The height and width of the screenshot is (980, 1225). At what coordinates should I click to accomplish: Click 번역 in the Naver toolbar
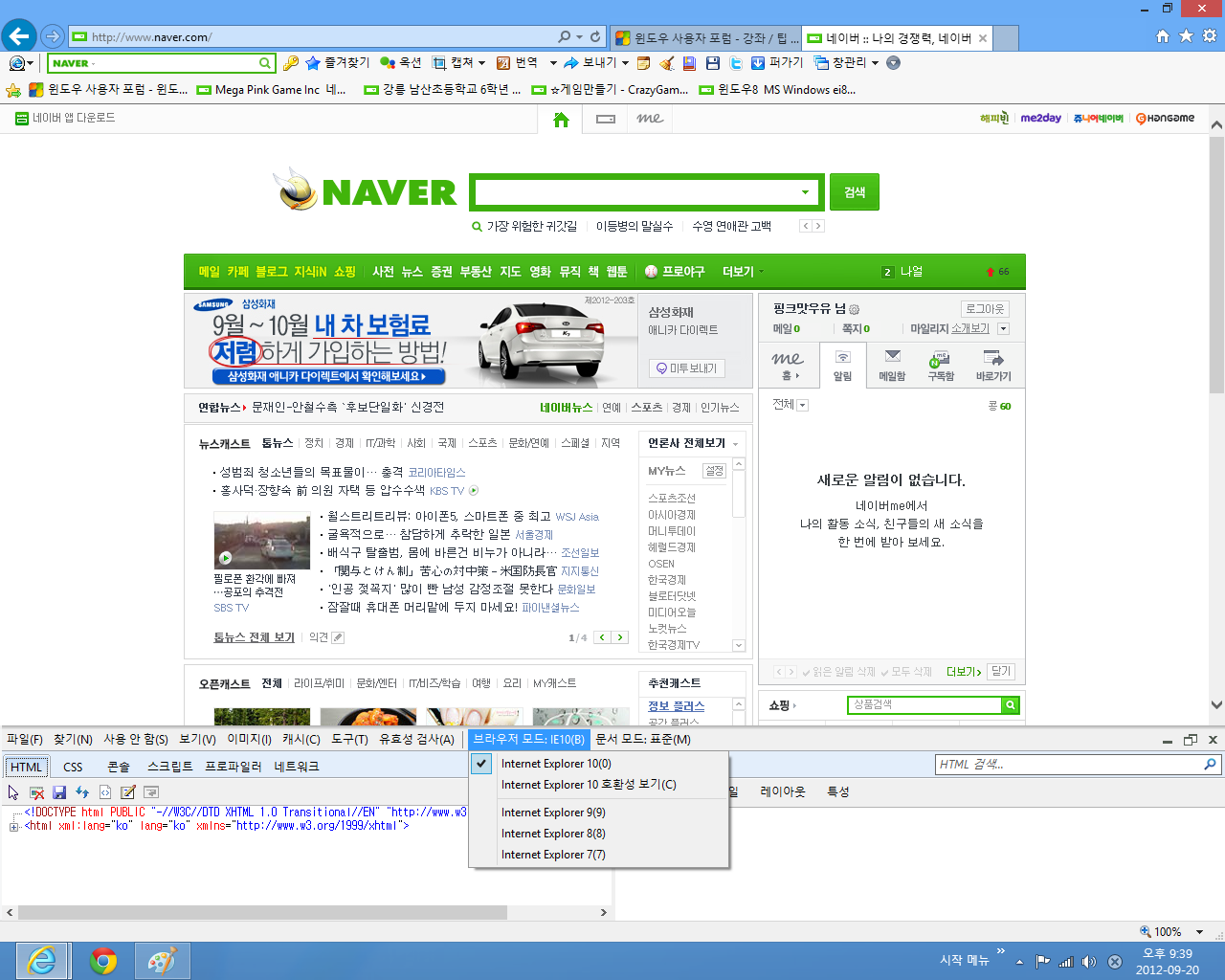click(517, 63)
